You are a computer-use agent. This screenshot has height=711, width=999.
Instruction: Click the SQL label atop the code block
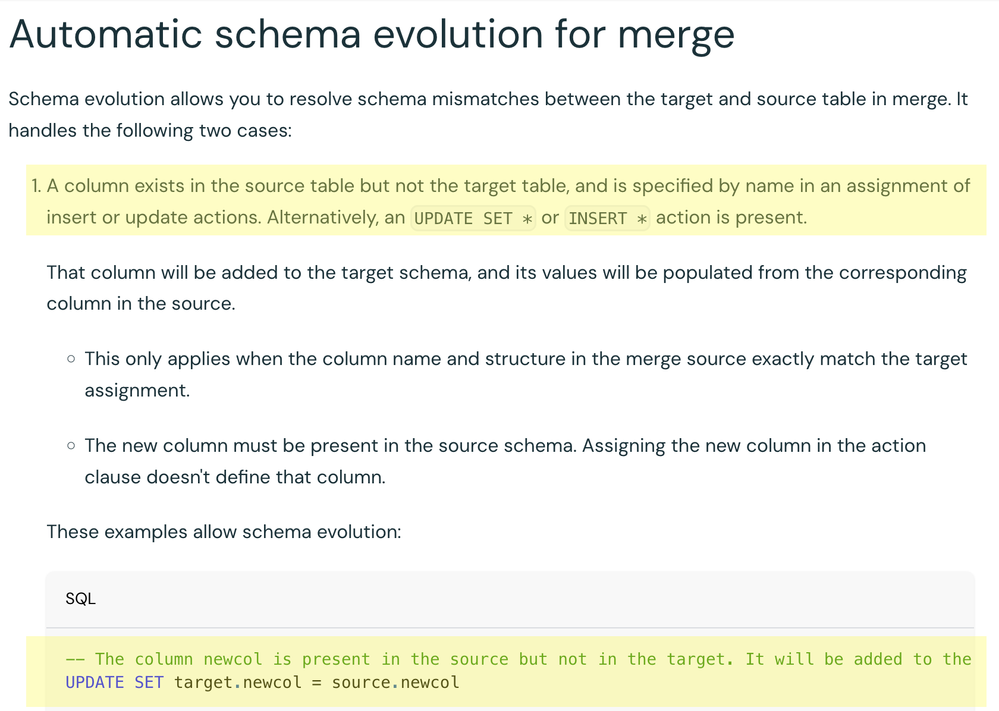80,599
